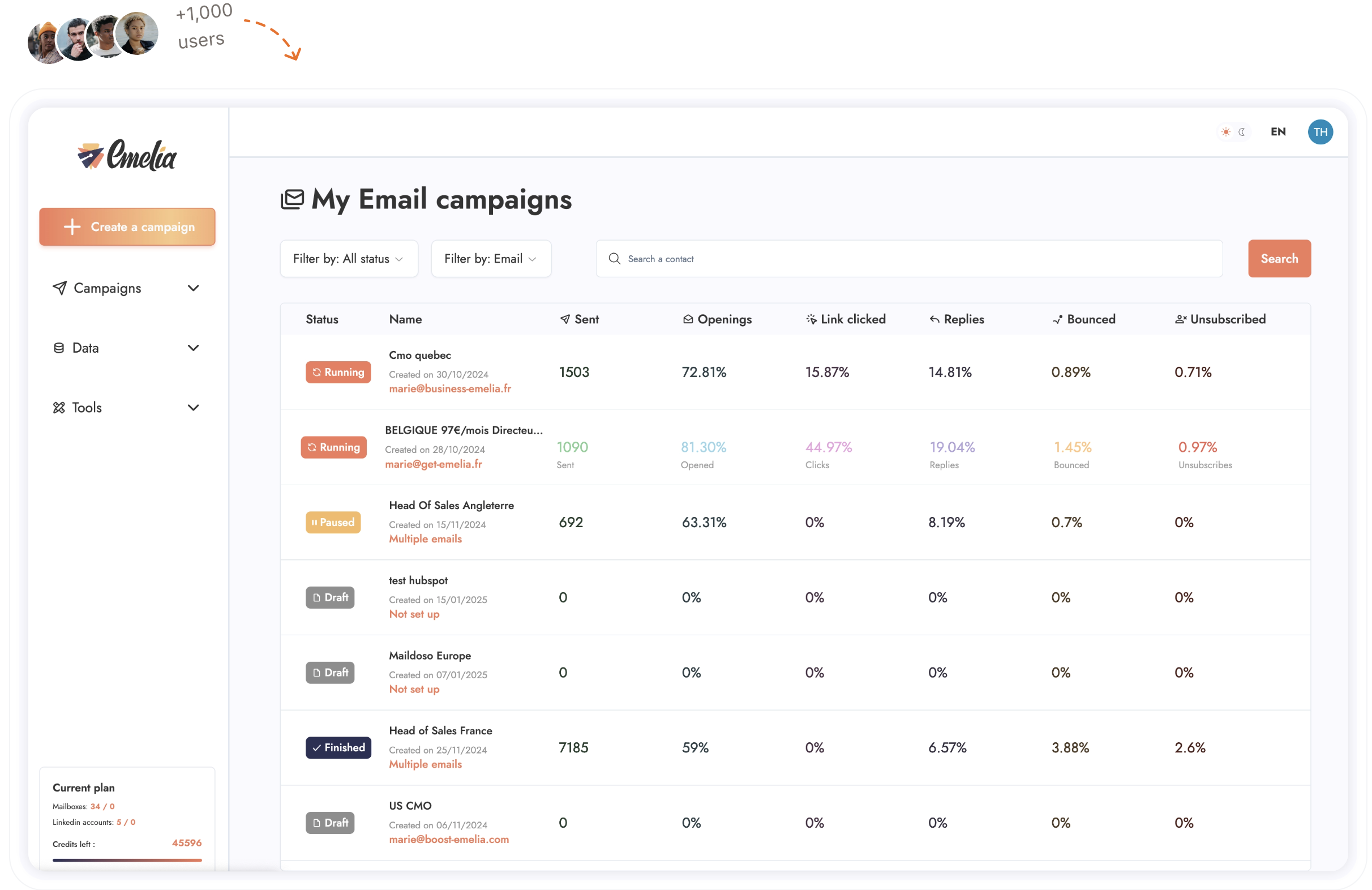The image size is (1372, 890).
Task: Click the plus icon in Create a campaign
Action: [x=72, y=226]
